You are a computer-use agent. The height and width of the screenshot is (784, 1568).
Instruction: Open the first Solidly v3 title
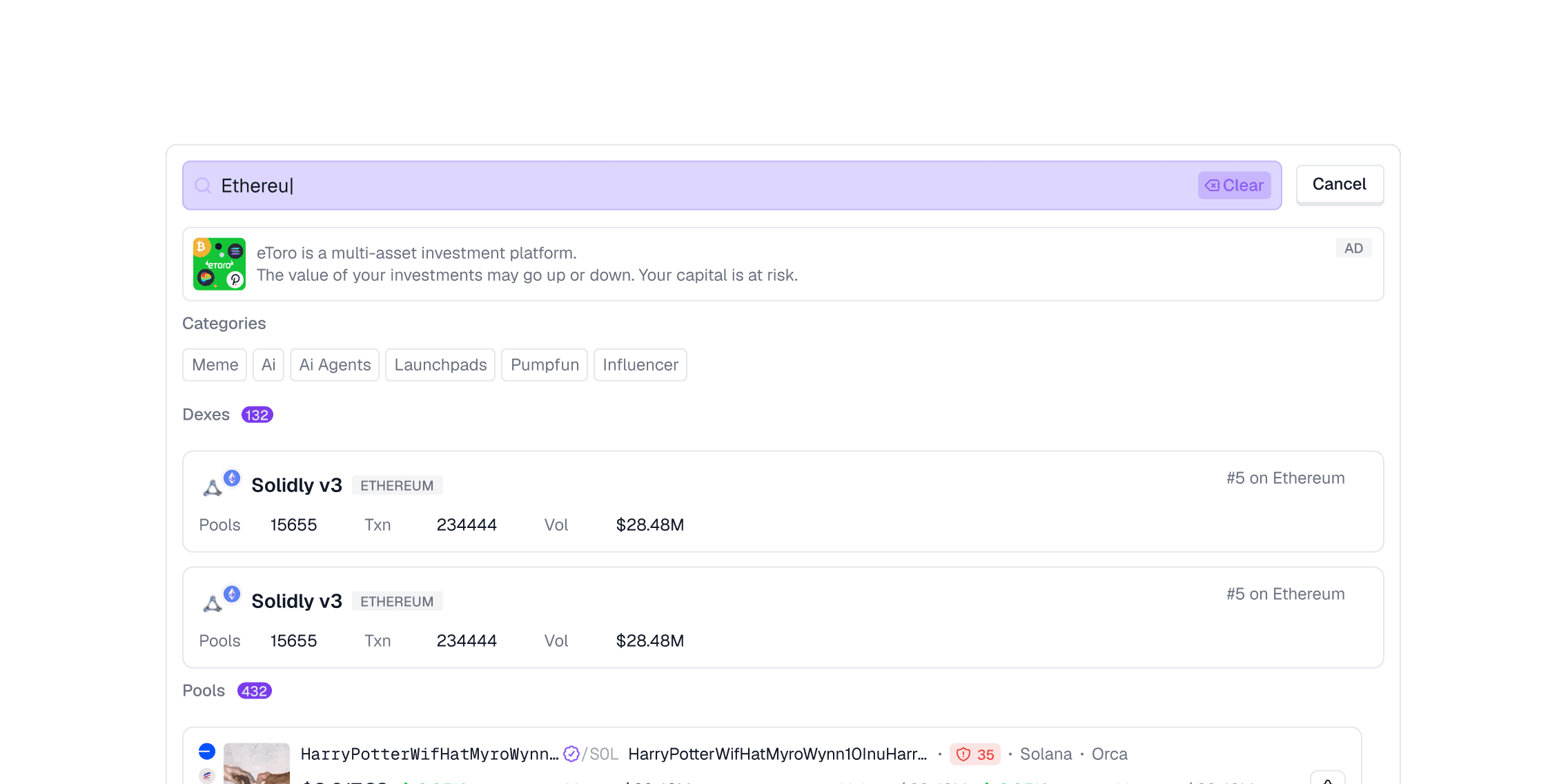(297, 485)
